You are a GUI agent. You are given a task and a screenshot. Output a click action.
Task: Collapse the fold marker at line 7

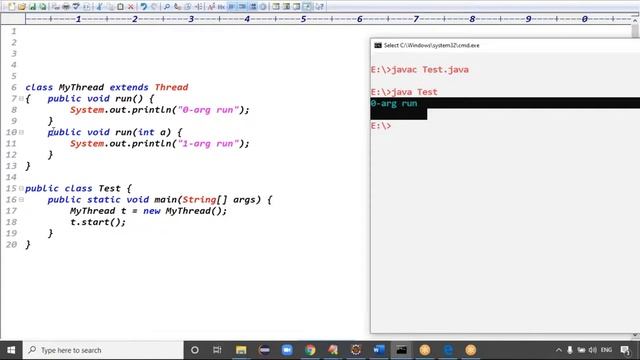coord(21,98)
